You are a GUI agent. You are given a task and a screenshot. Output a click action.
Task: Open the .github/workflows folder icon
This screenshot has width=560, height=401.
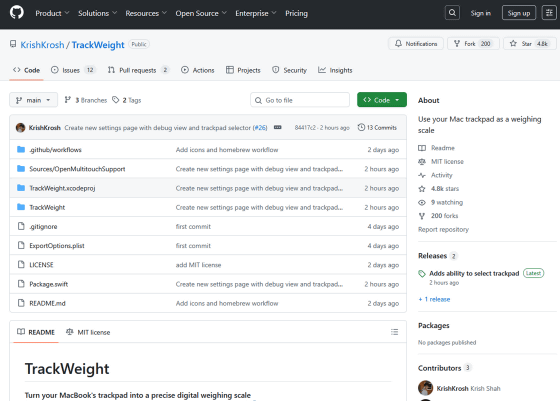(21, 149)
